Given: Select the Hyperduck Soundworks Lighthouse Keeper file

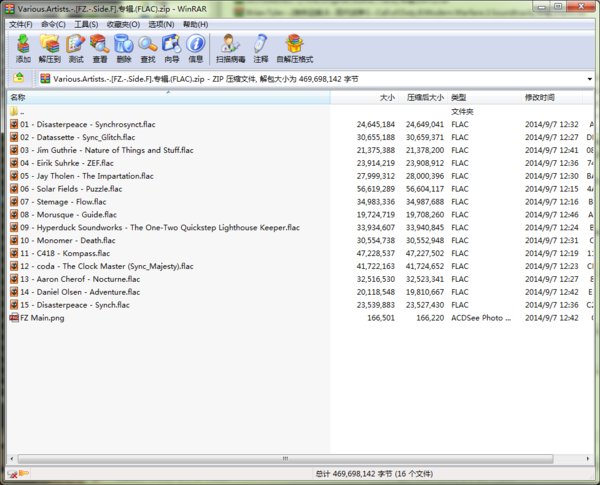Looking at the screenshot, I should pyautogui.click(x=160, y=227).
